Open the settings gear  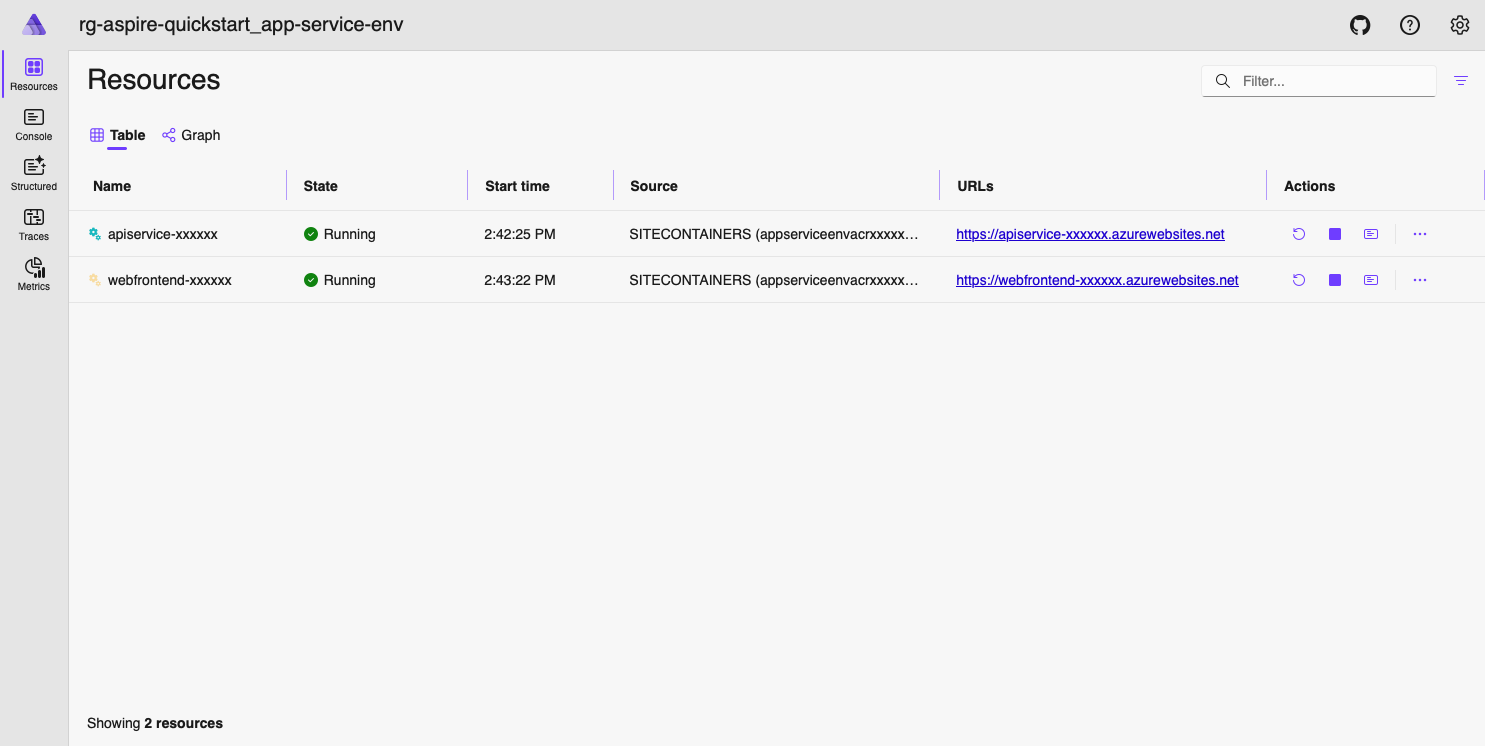point(1460,24)
